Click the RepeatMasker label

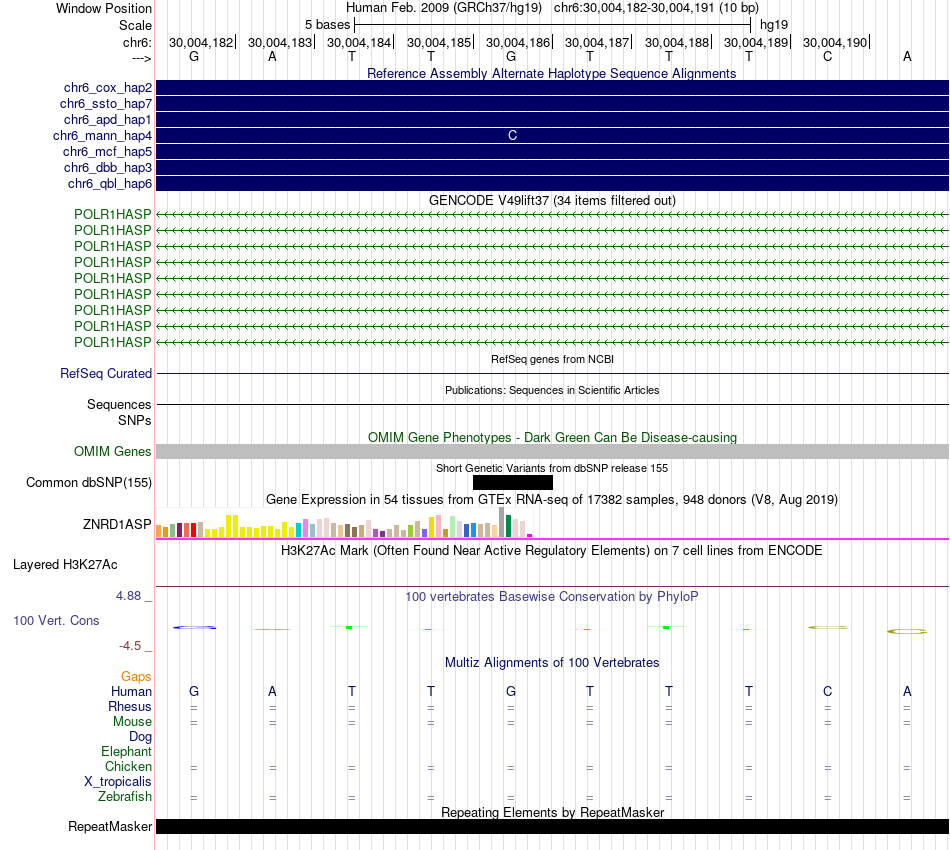(x=110, y=826)
